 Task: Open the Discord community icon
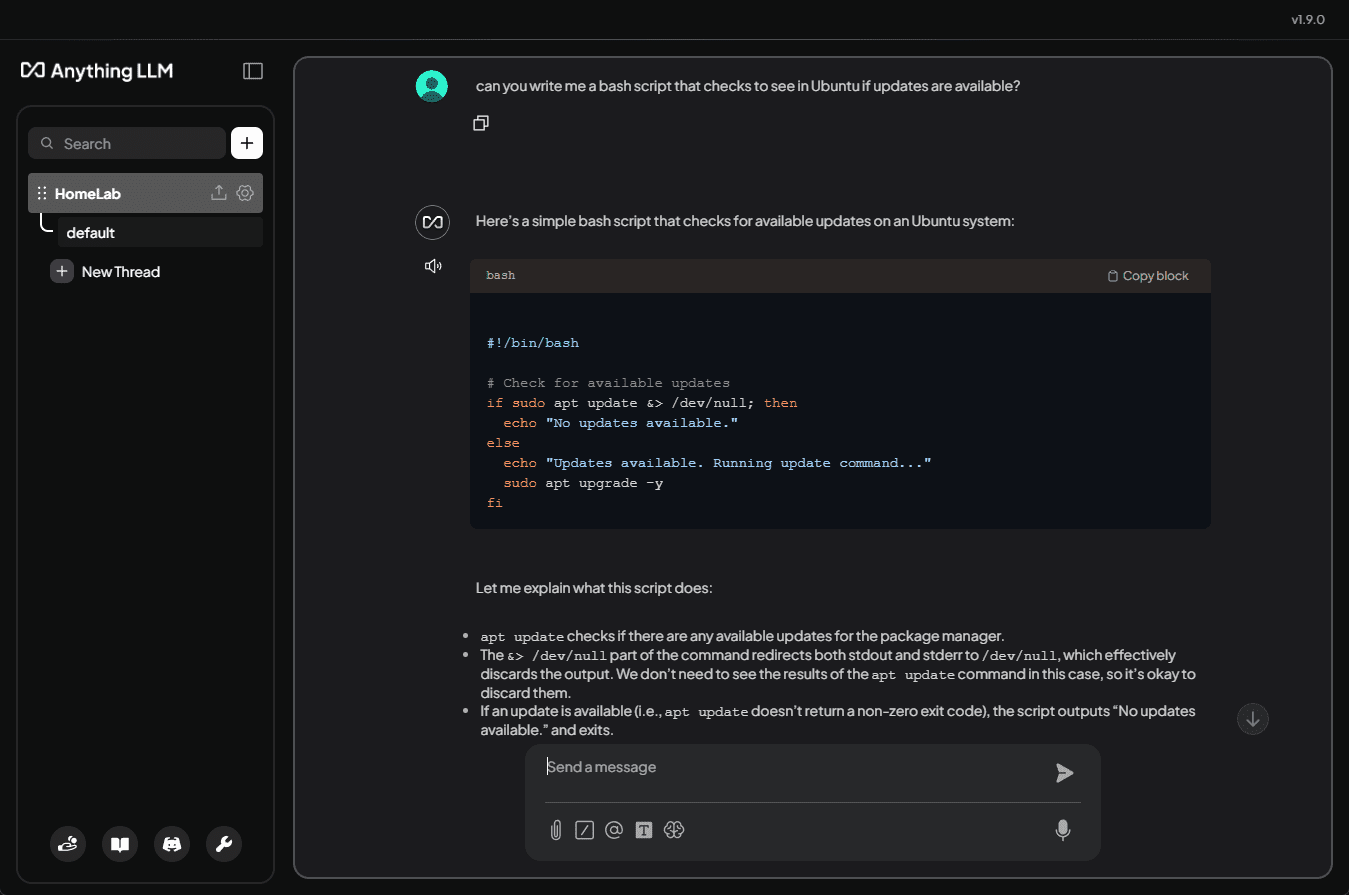[172, 845]
